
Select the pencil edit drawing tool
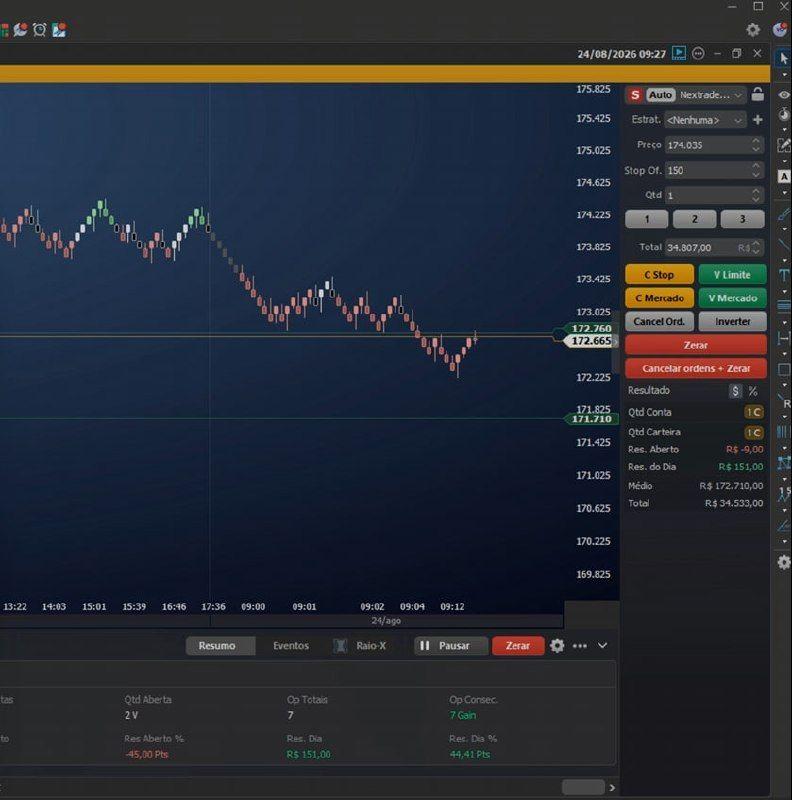pos(784,145)
